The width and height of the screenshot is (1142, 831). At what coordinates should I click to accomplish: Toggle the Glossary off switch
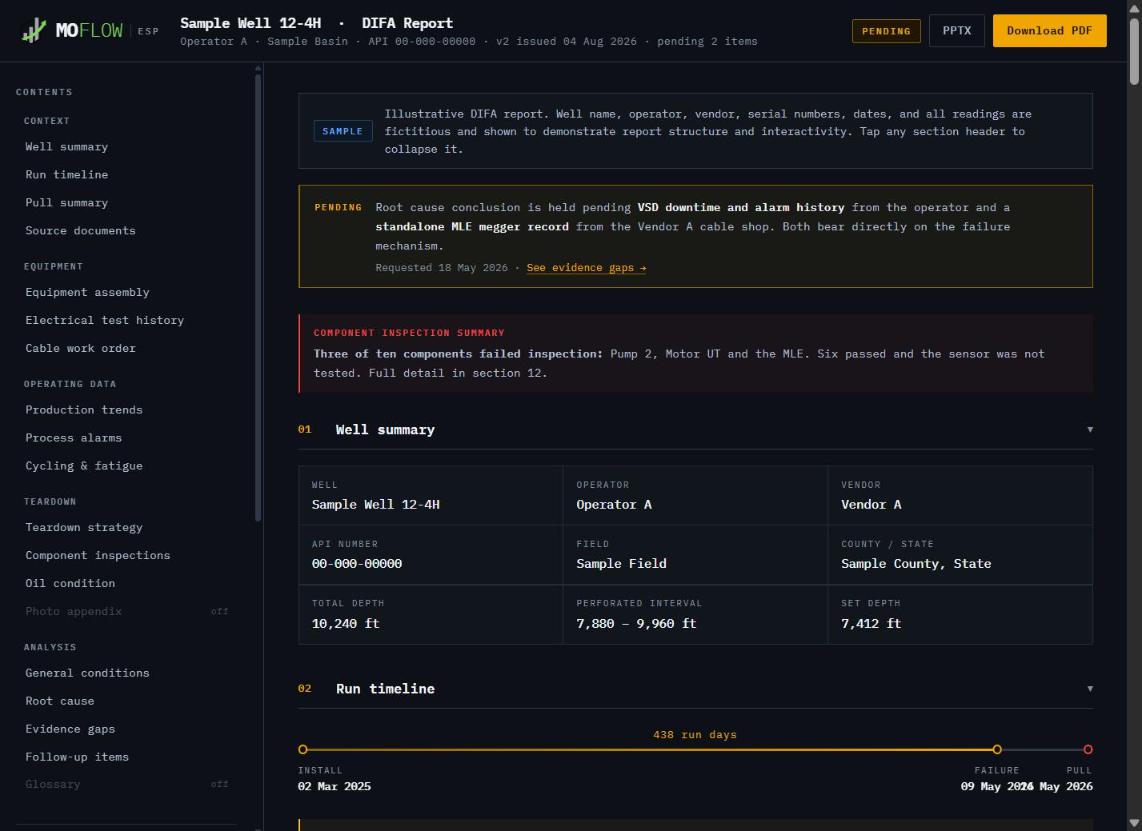219,784
